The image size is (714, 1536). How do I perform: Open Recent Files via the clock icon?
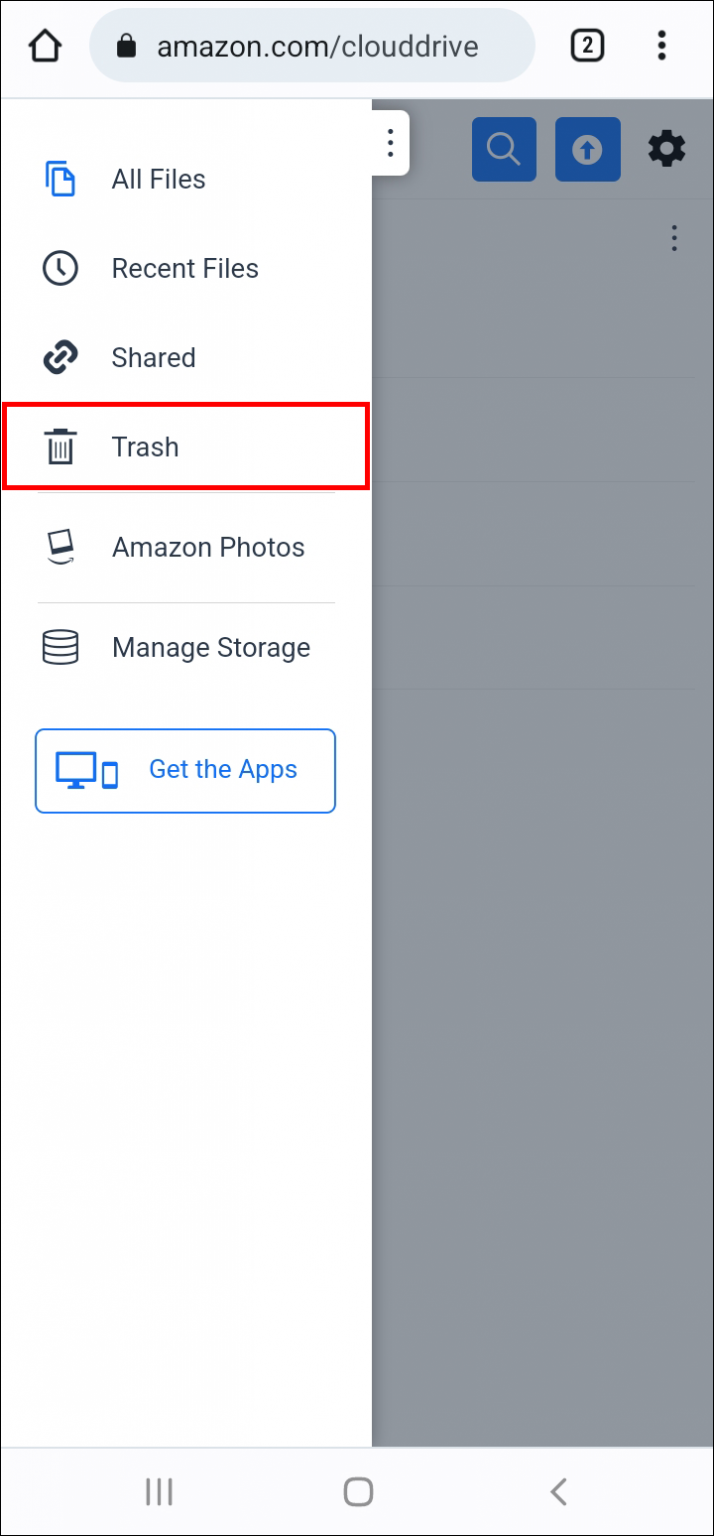[60, 268]
